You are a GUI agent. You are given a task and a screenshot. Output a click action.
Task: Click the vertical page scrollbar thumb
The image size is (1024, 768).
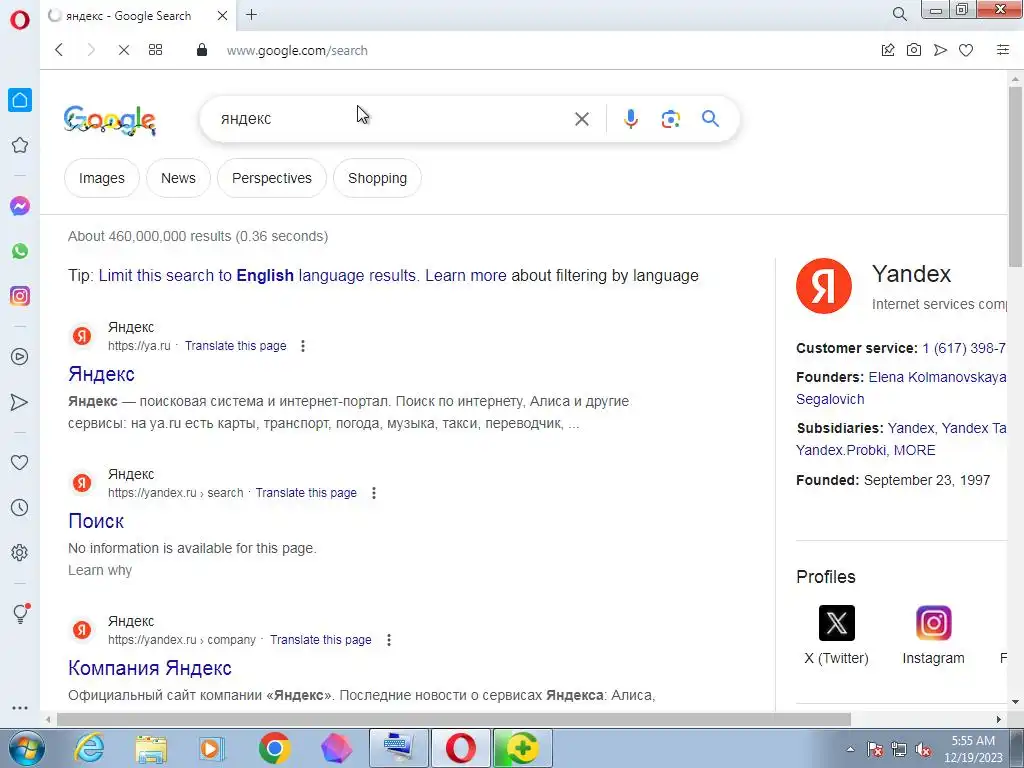[1015, 176]
